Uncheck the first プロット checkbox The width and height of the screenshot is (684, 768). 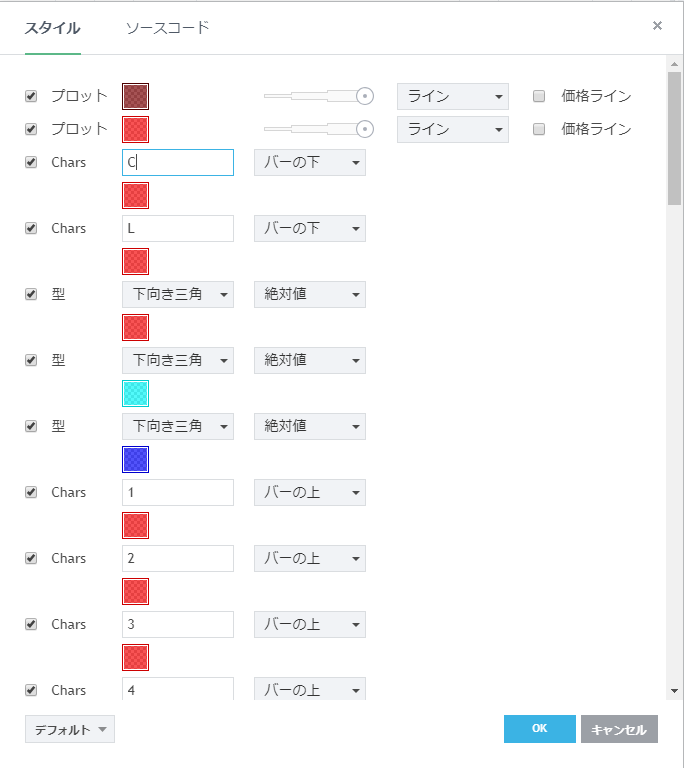(x=31, y=97)
